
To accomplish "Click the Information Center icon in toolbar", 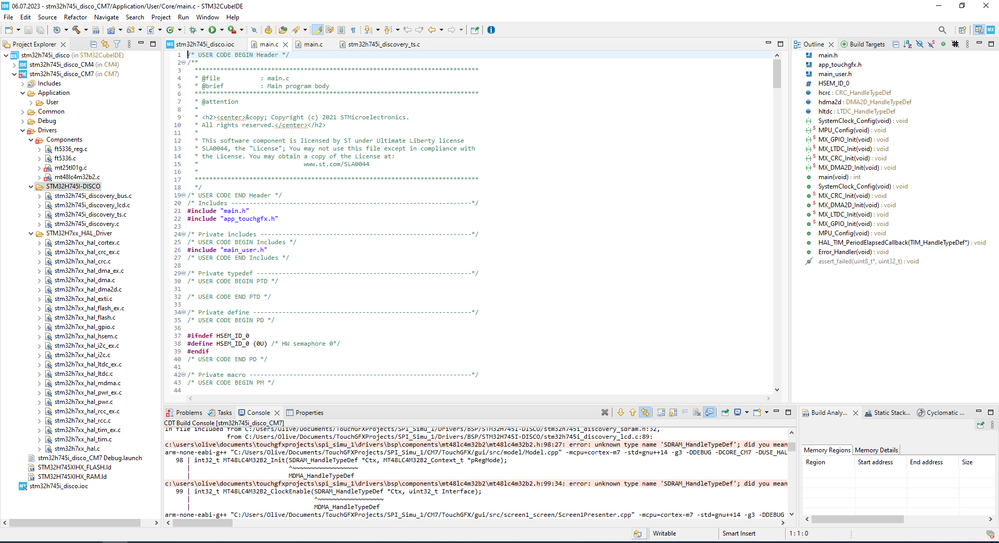I will click(x=491, y=30).
